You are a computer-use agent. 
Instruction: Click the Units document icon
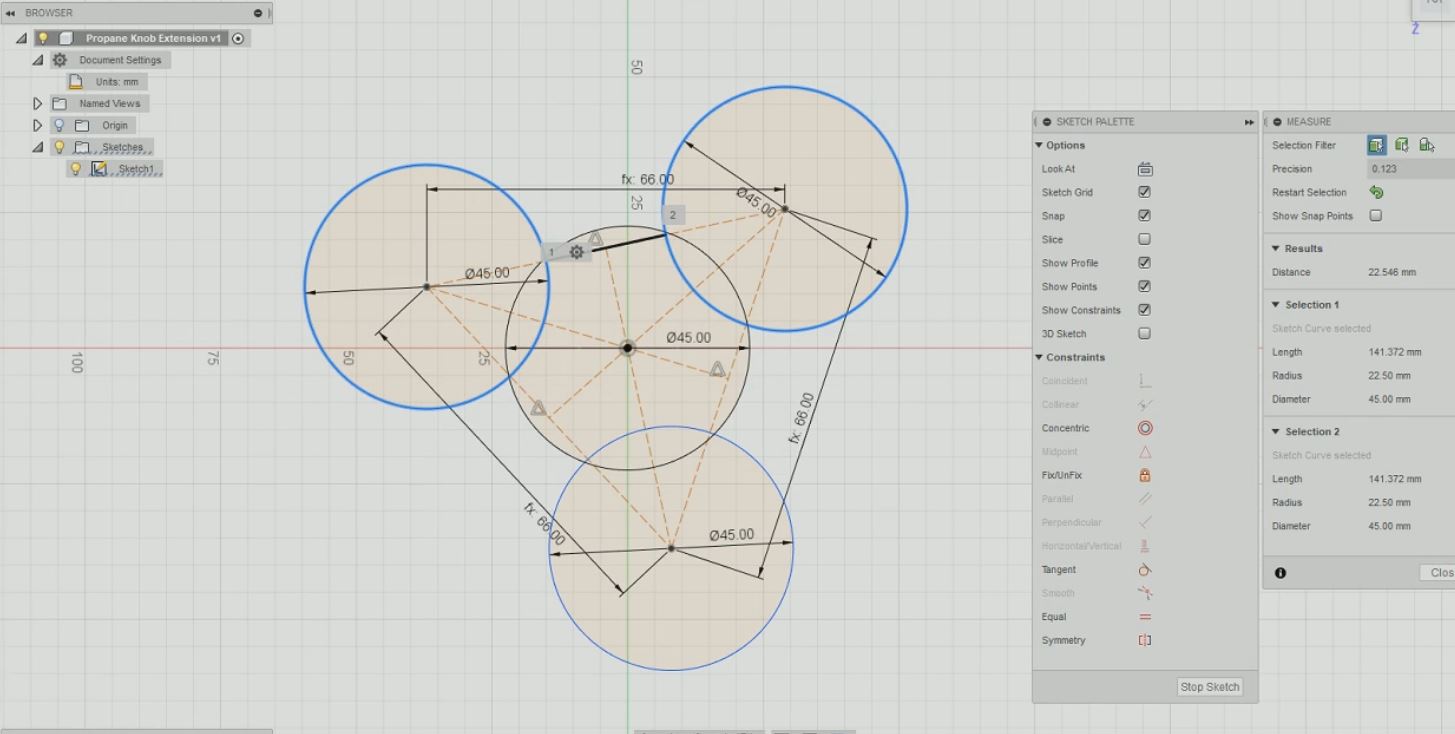tap(76, 82)
